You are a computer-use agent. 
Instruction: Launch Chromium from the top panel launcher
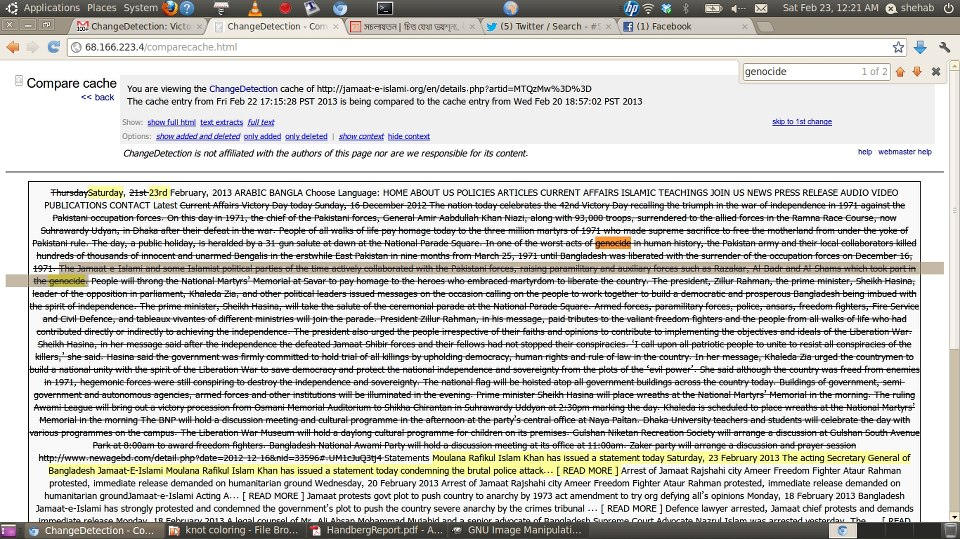(x=340, y=8)
